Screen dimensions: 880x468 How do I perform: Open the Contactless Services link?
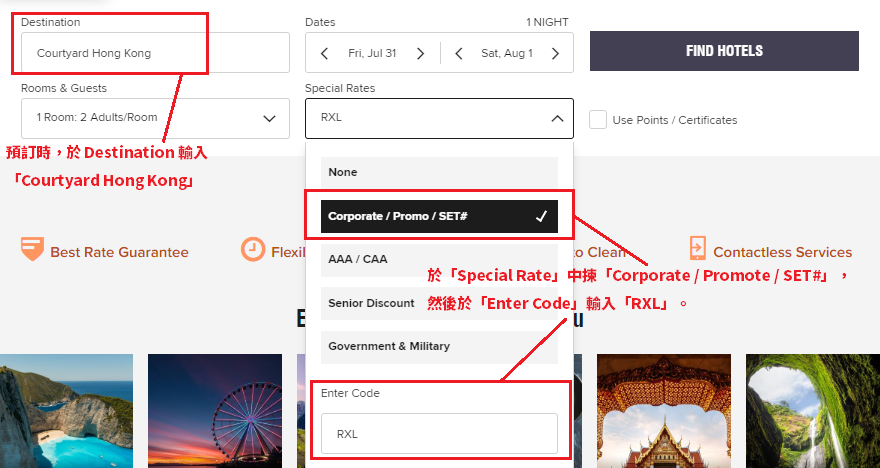(x=782, y=253)
